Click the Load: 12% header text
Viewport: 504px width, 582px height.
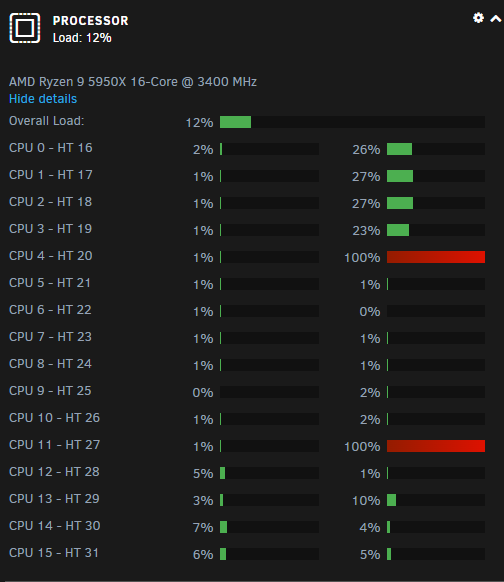coord(82,38)
